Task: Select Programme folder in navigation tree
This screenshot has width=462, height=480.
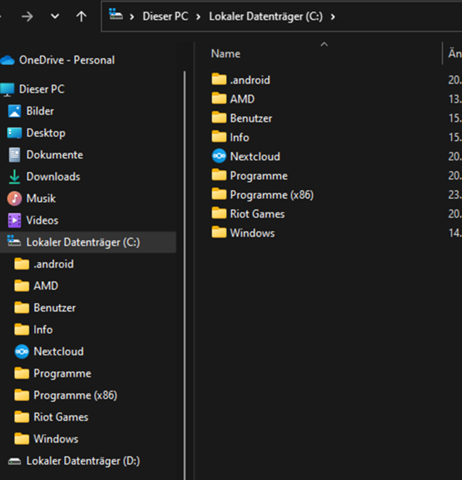Action: pos(62,374)
